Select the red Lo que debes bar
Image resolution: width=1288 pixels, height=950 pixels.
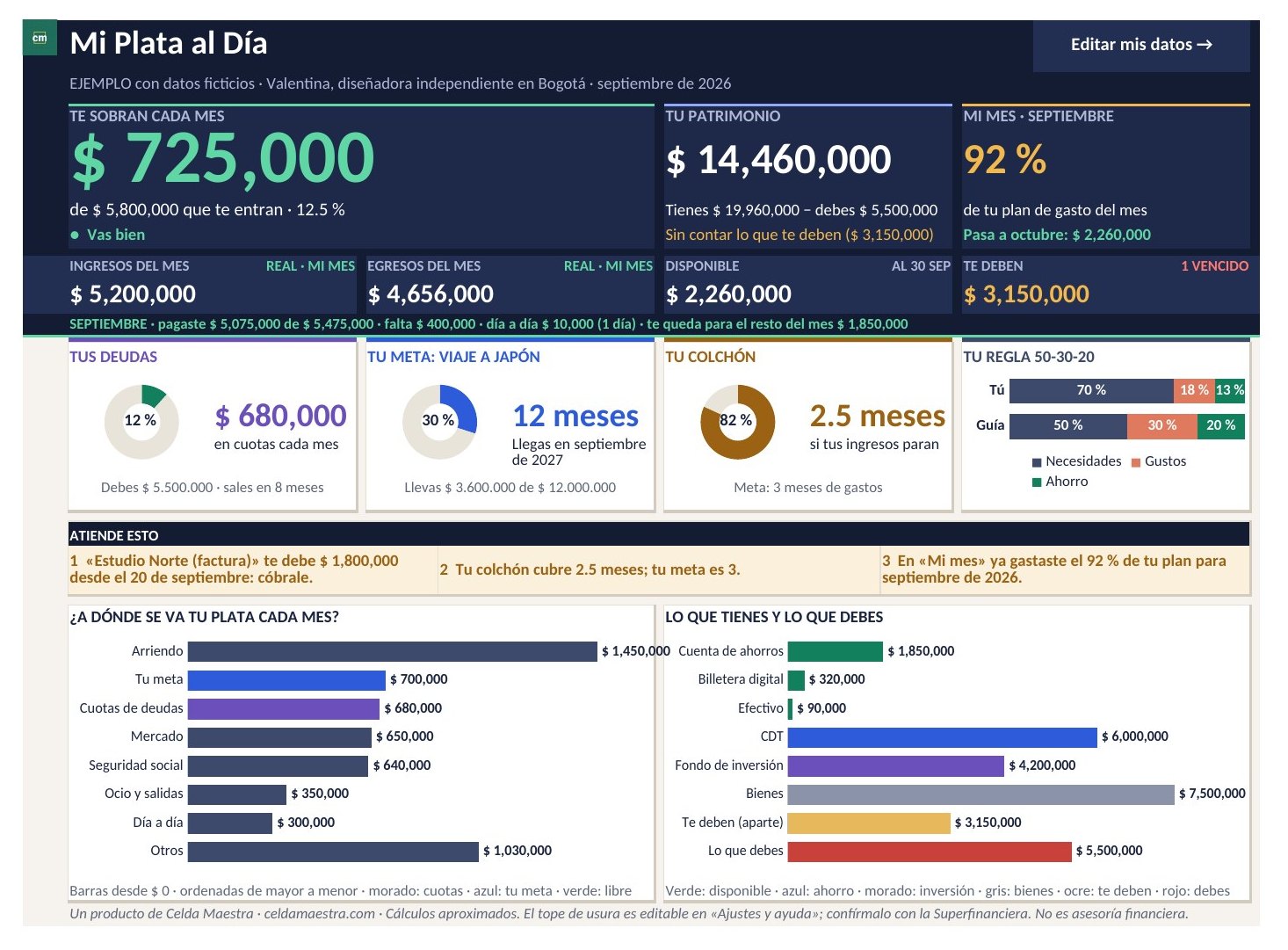[930, 851]
